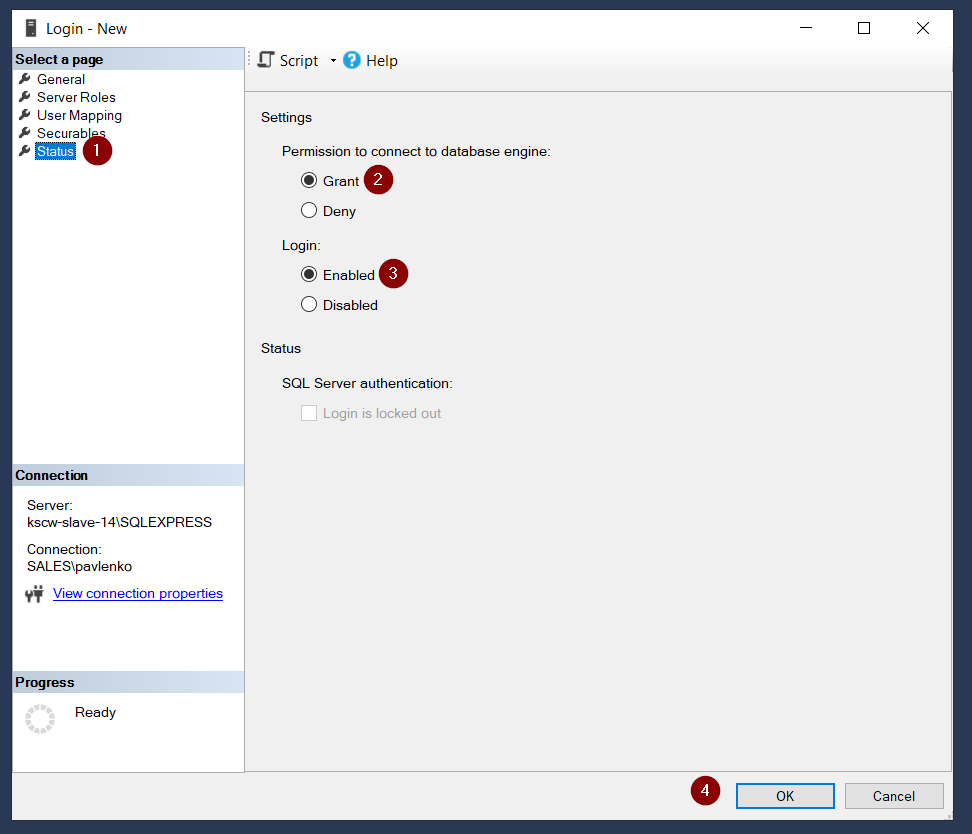
Task: Select the Deny permission radio button
Action: 309,211
